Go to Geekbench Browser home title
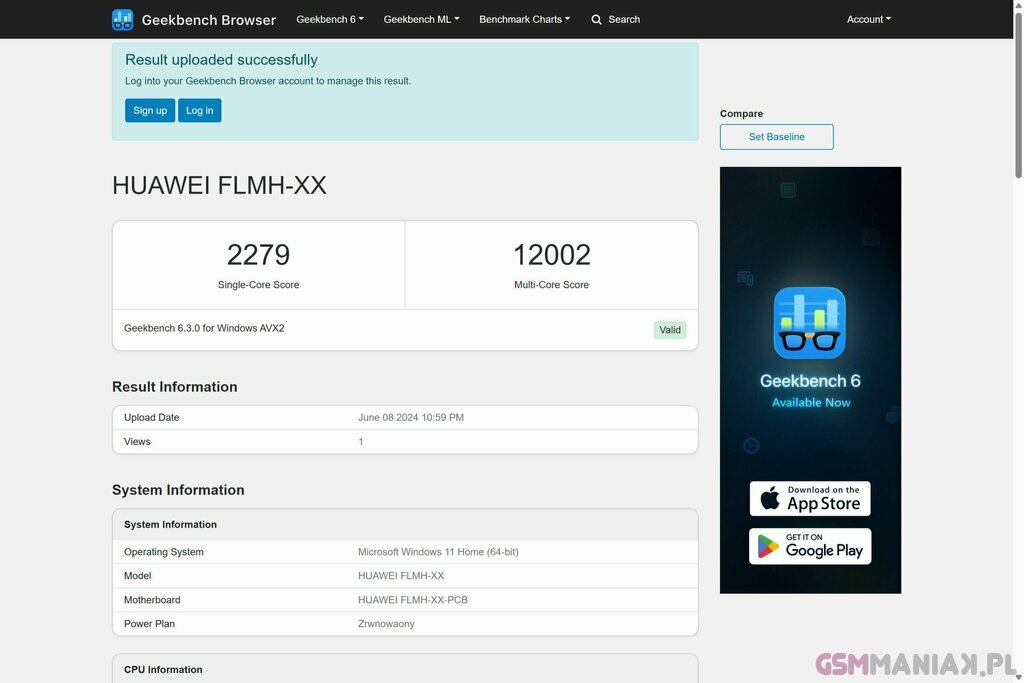 click(209, 20)
